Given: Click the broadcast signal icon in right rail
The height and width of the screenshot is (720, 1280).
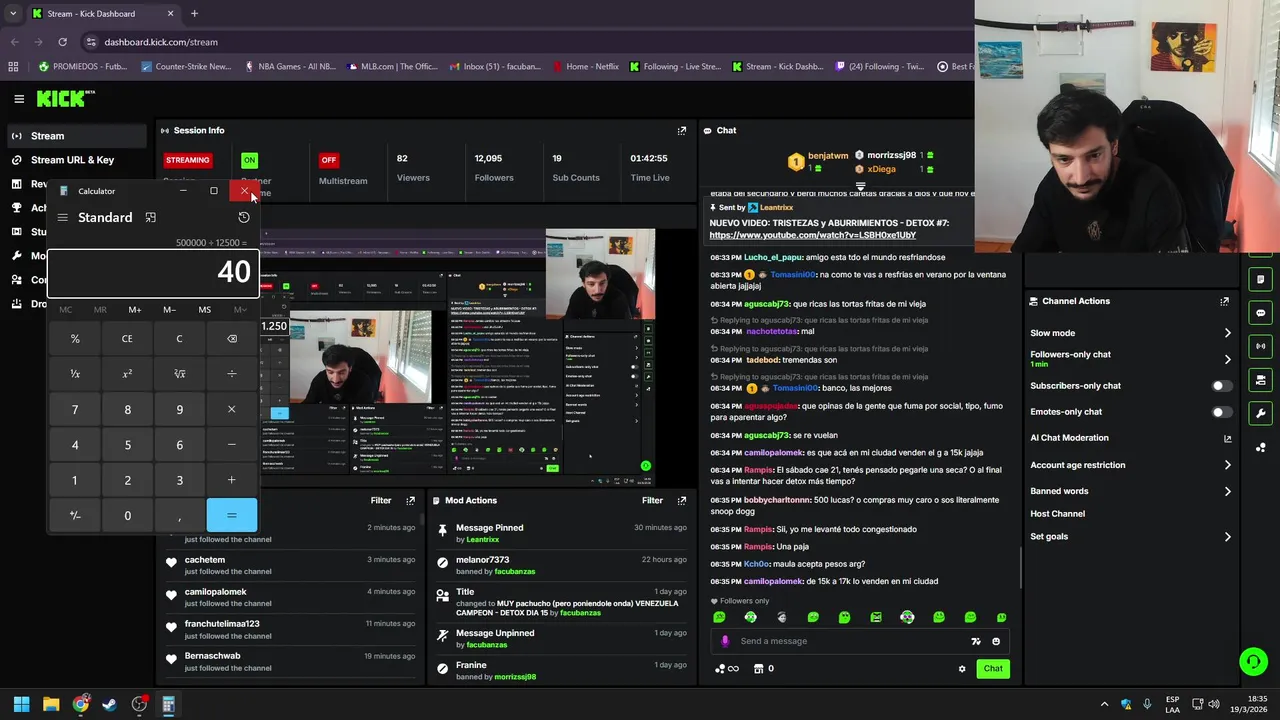Looking at the screenshot, I should click(1260, 346).
